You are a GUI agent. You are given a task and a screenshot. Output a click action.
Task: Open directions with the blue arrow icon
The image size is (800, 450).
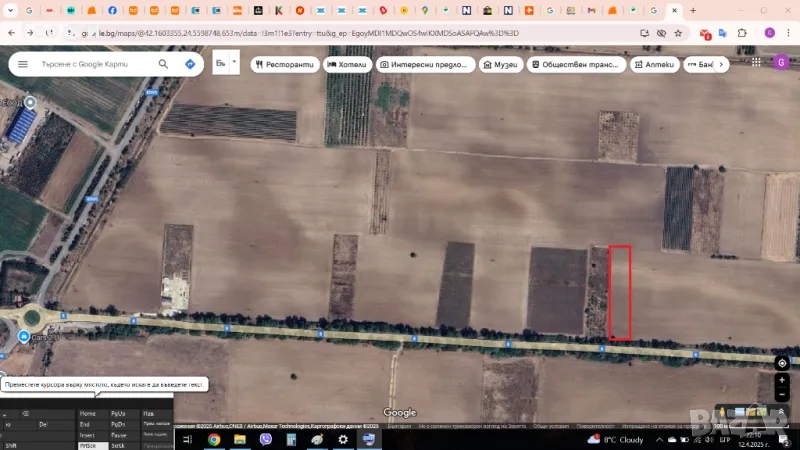(x=190, y=64)
